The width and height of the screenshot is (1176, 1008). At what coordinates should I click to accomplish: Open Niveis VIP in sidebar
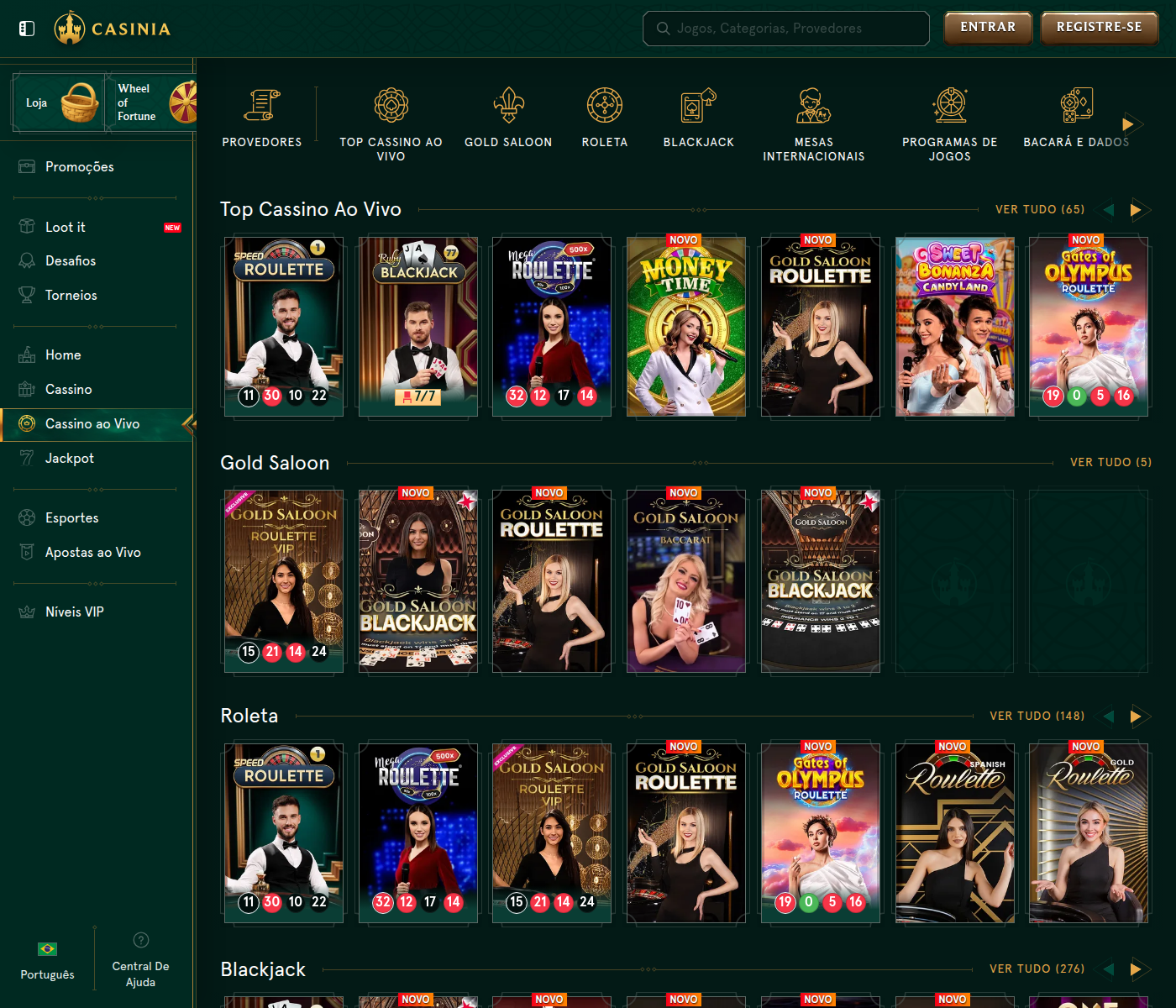95,612
